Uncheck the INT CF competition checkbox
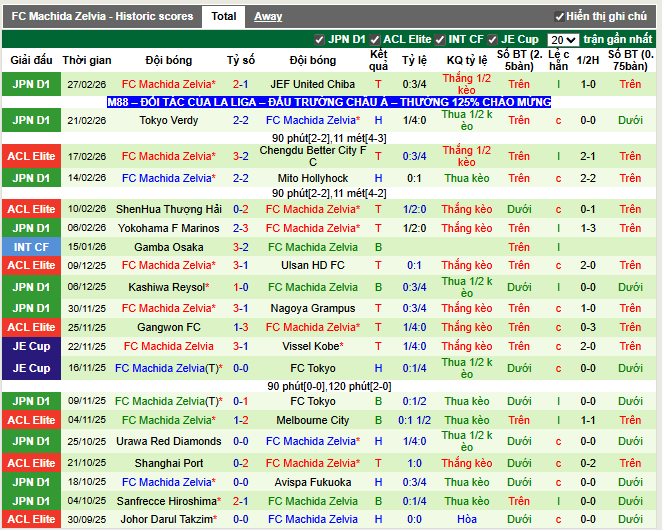Image resolution: width=663 pixels, height=530 pixels. [440, 40]
